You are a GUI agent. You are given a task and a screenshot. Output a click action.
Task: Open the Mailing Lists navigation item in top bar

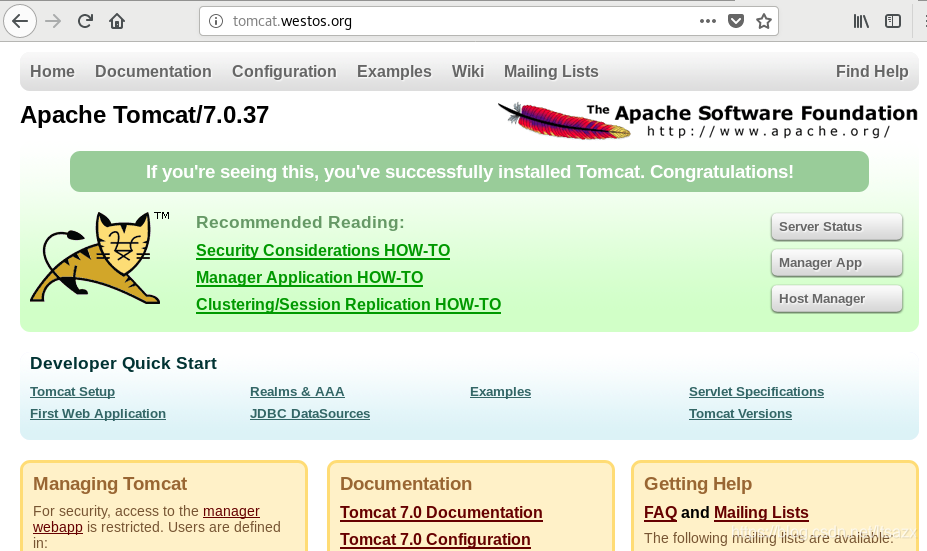[x=551, y=72]
